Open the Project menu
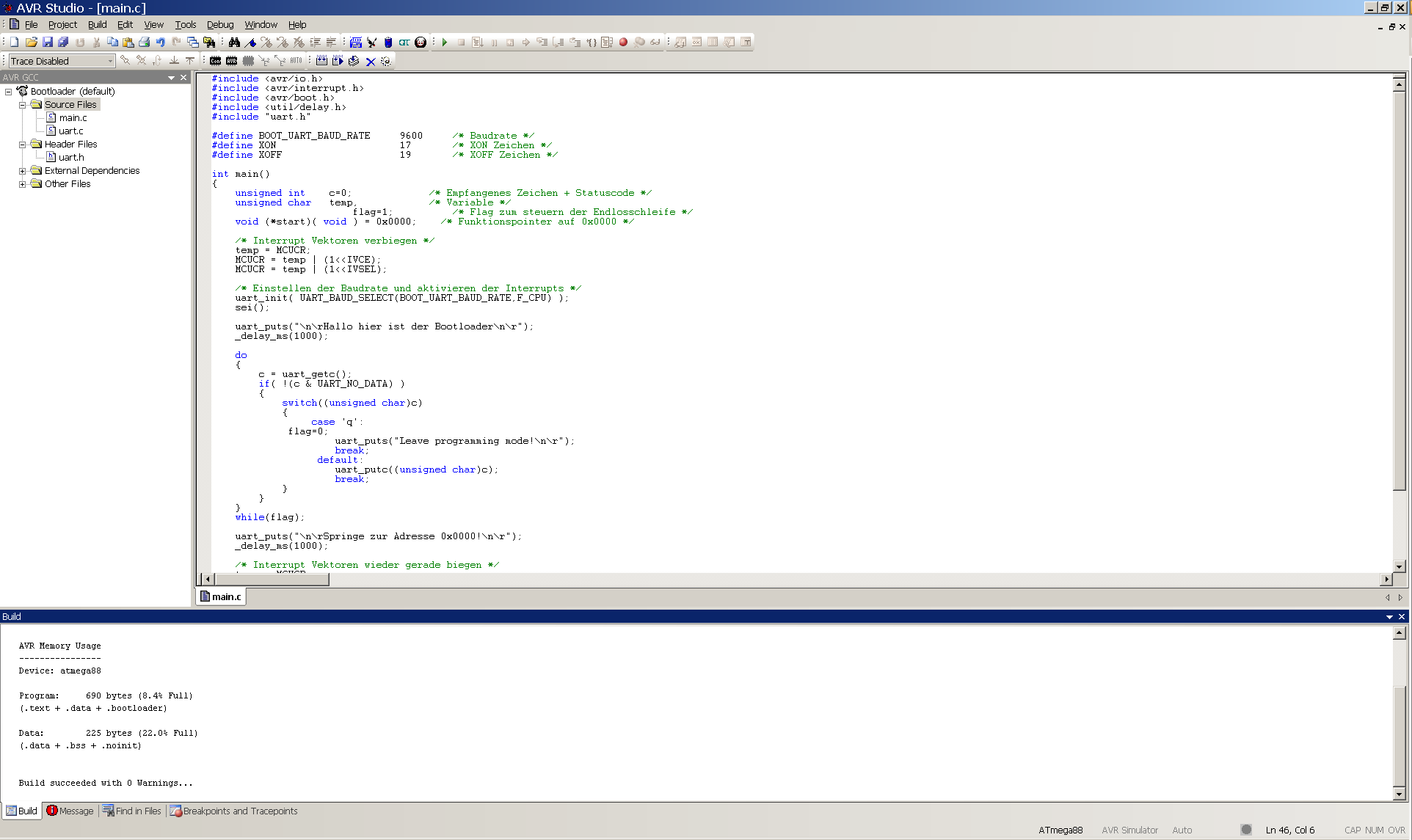This screenshot has height=840, width=1412. click(x=62, y=25)
